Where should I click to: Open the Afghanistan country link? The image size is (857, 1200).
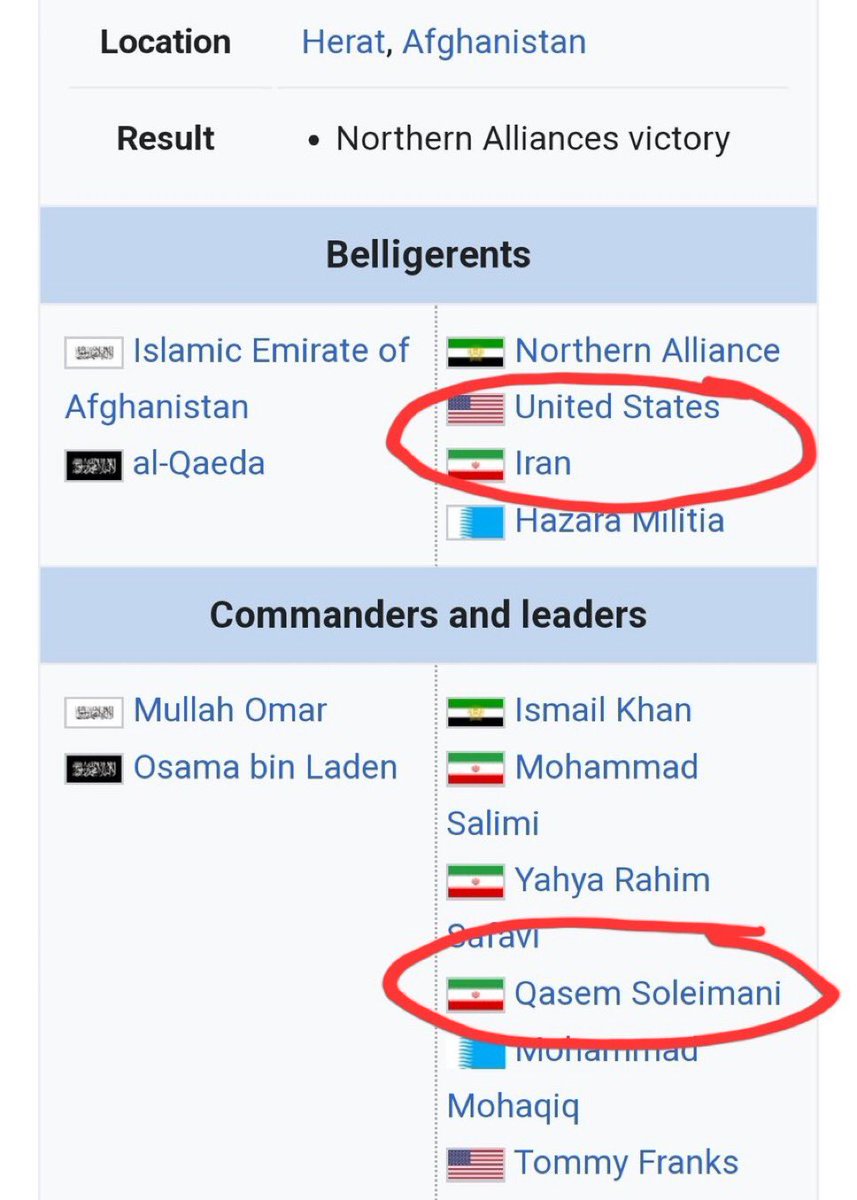pos(494,42)
